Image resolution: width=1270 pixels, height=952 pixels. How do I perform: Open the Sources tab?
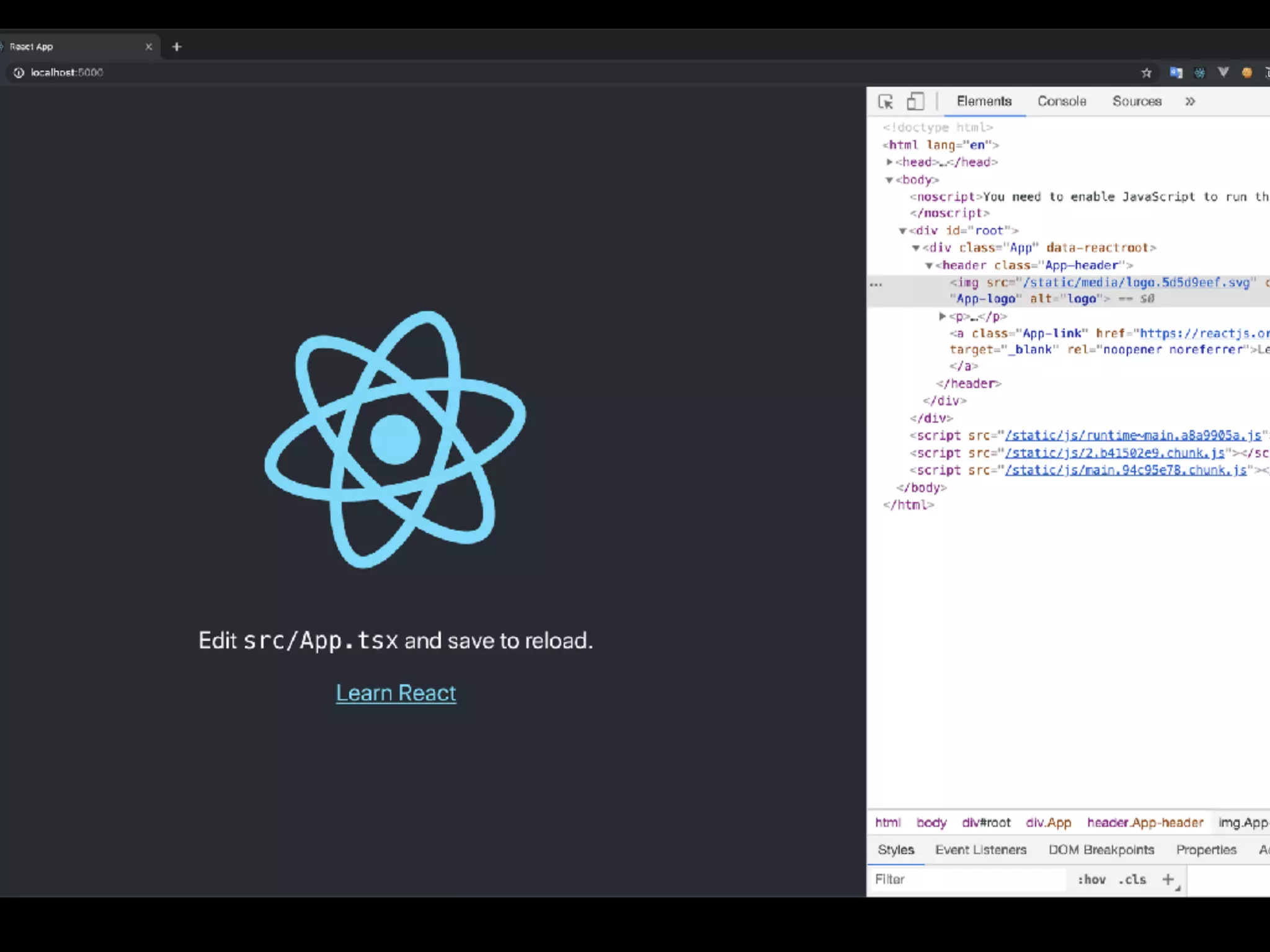pos(1137,101)
